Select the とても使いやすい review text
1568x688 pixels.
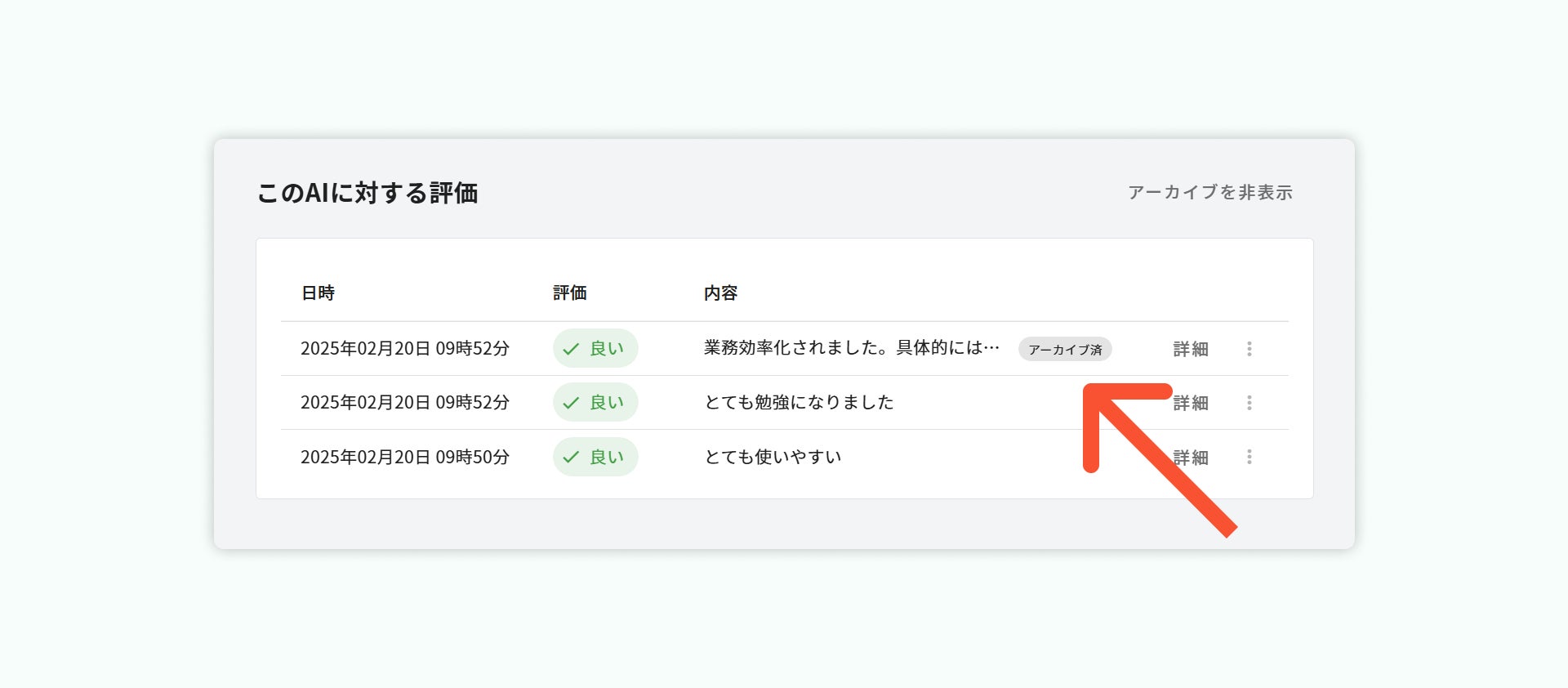[773, 458]
